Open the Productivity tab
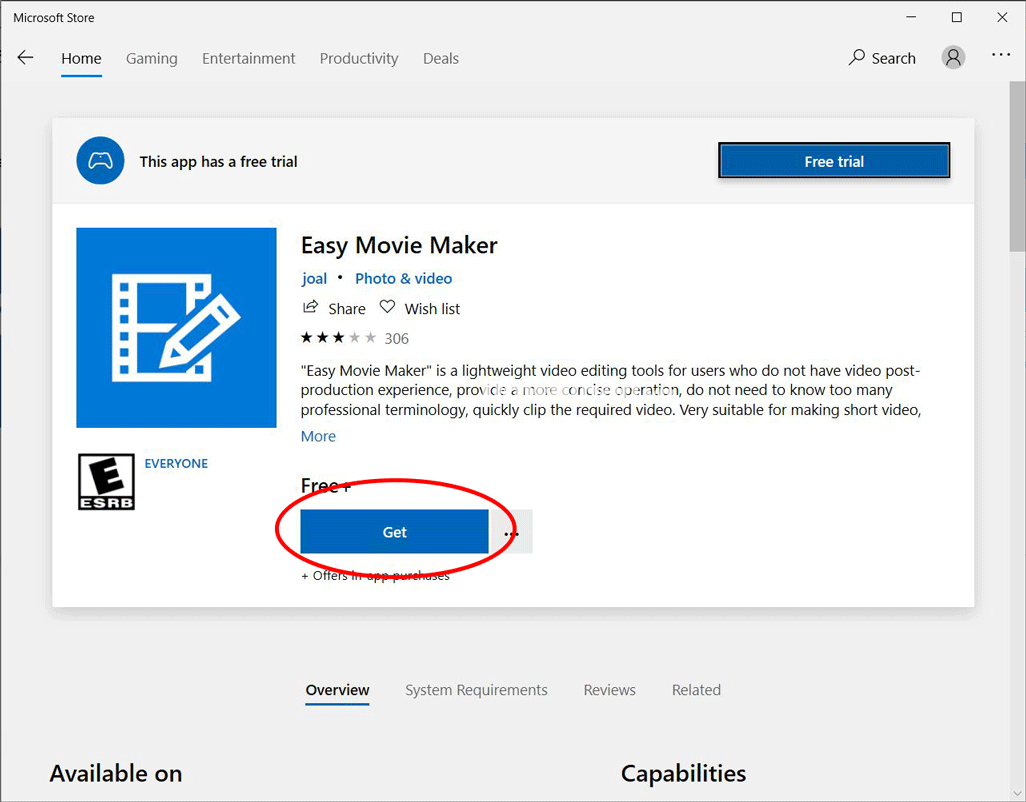Screen dimensions: 1026x802 click(358, 58)
